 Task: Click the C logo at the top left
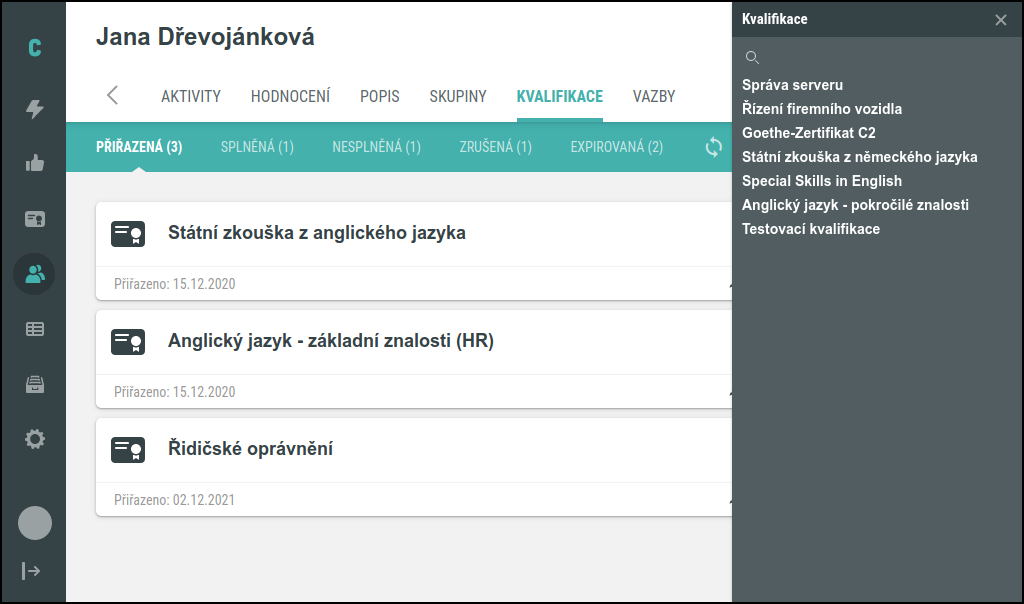point(33,45)
